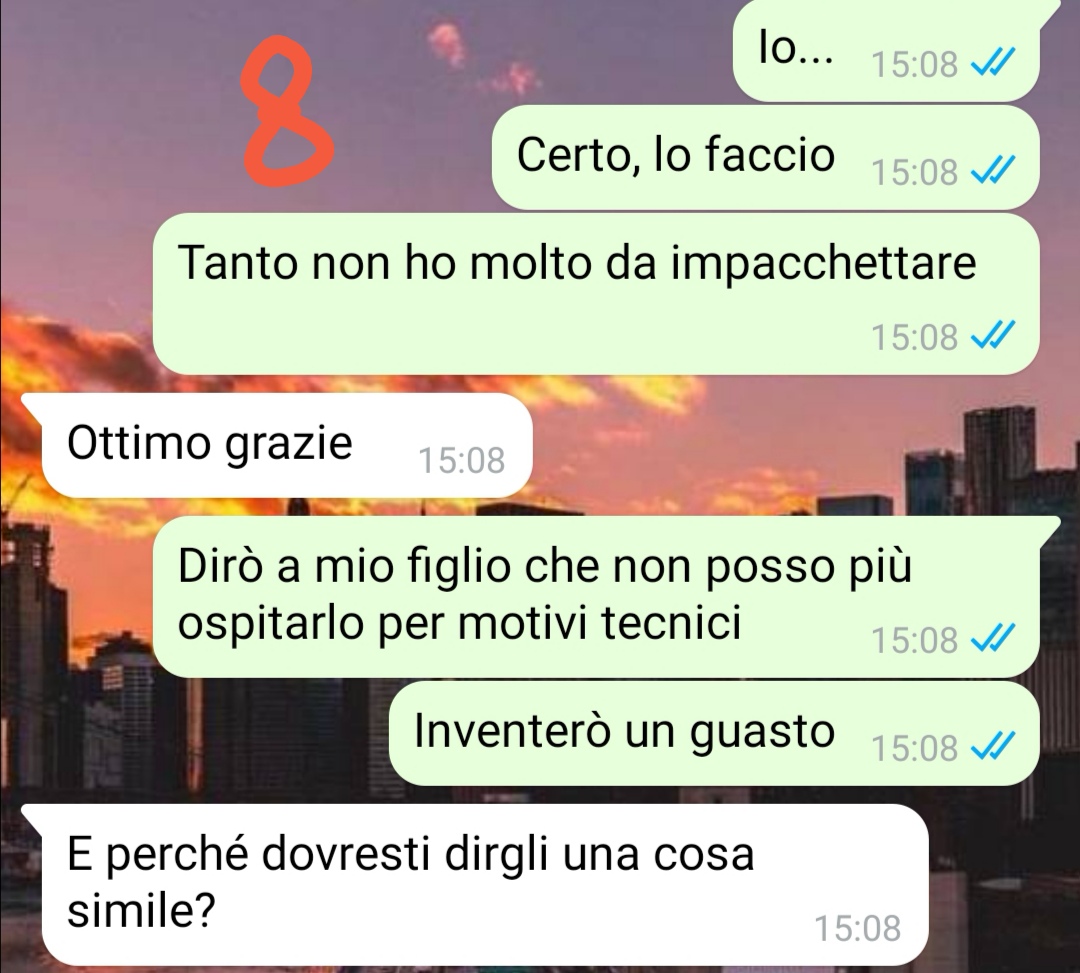
Task: Click the blue double check on 'Certo, lo faccio'
Action: click(x=993, y=171)
